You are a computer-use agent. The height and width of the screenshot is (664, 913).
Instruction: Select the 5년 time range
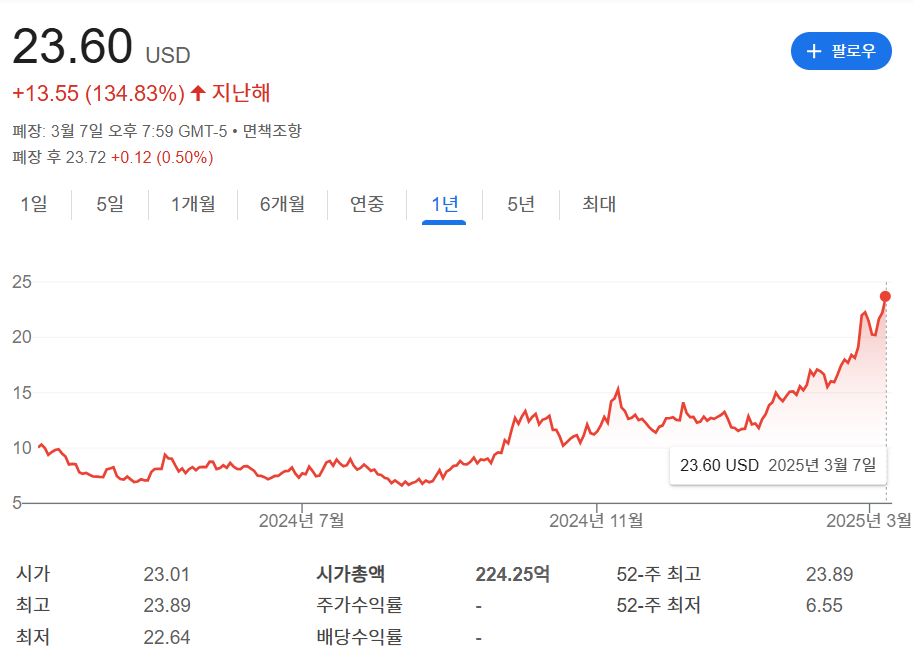(519, 203)
